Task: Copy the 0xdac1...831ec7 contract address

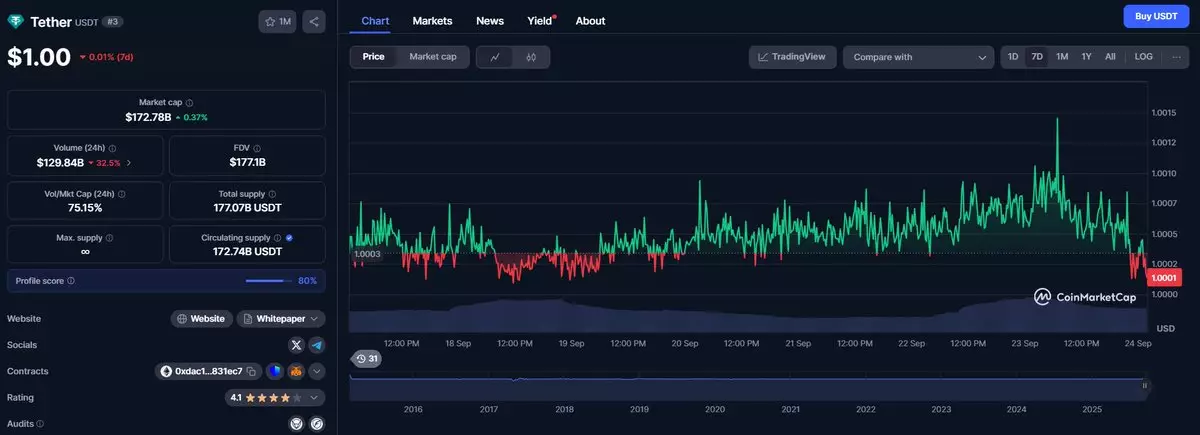Action: [252, 371]
